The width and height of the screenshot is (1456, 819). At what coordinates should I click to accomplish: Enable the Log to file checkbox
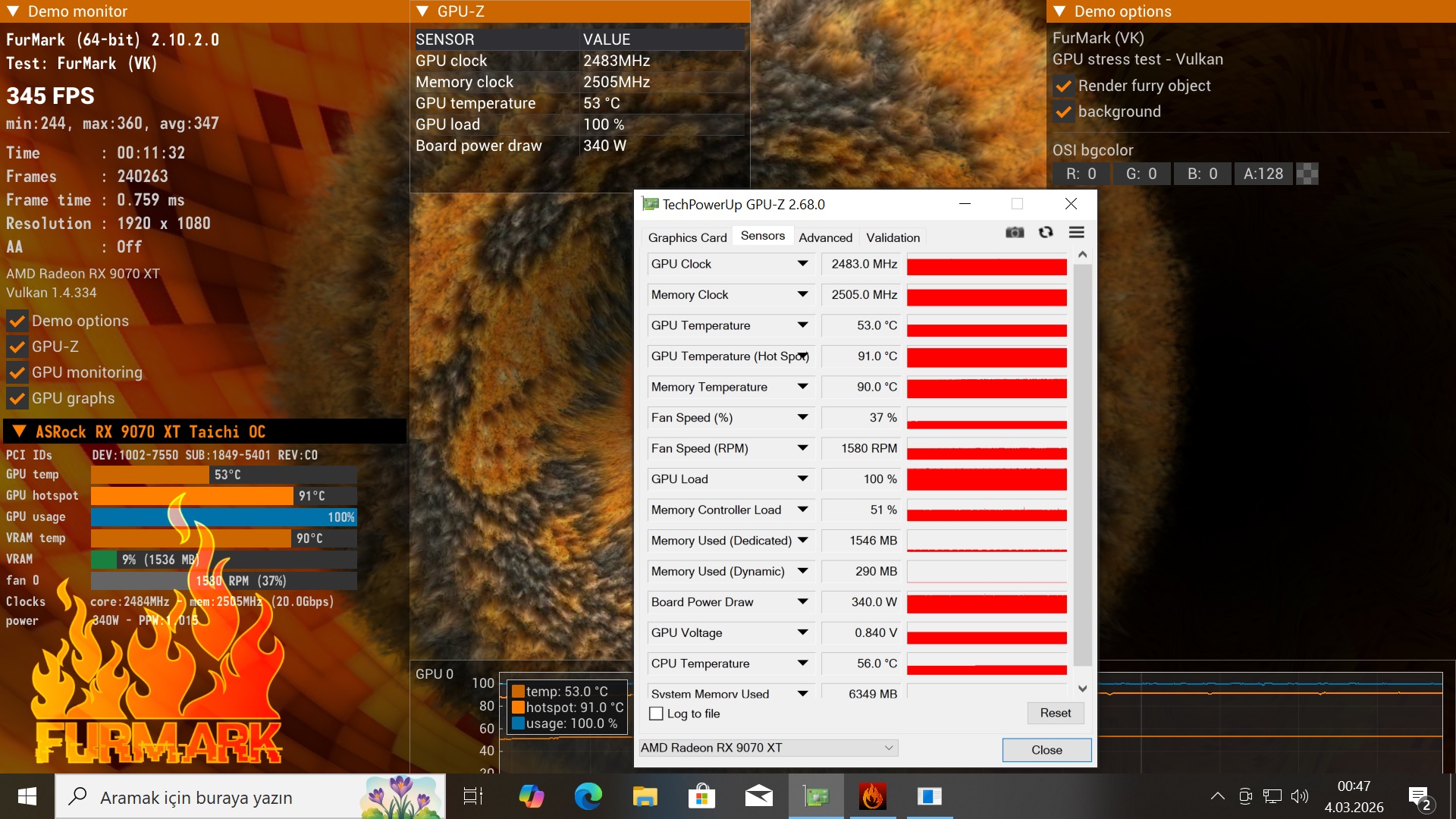(x=657, y=714)
